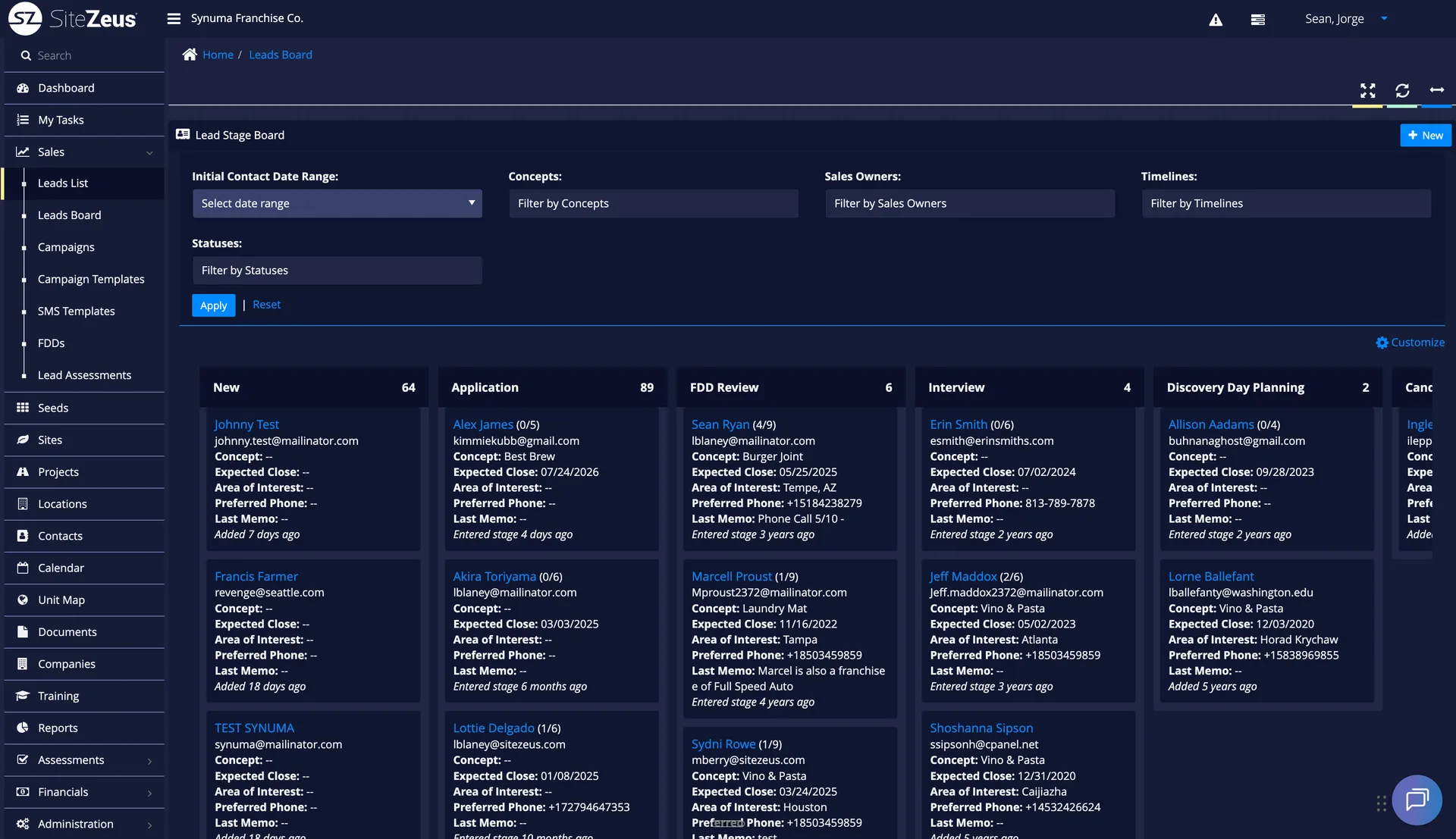Select Campaign Templates menu item

point(91,279)
